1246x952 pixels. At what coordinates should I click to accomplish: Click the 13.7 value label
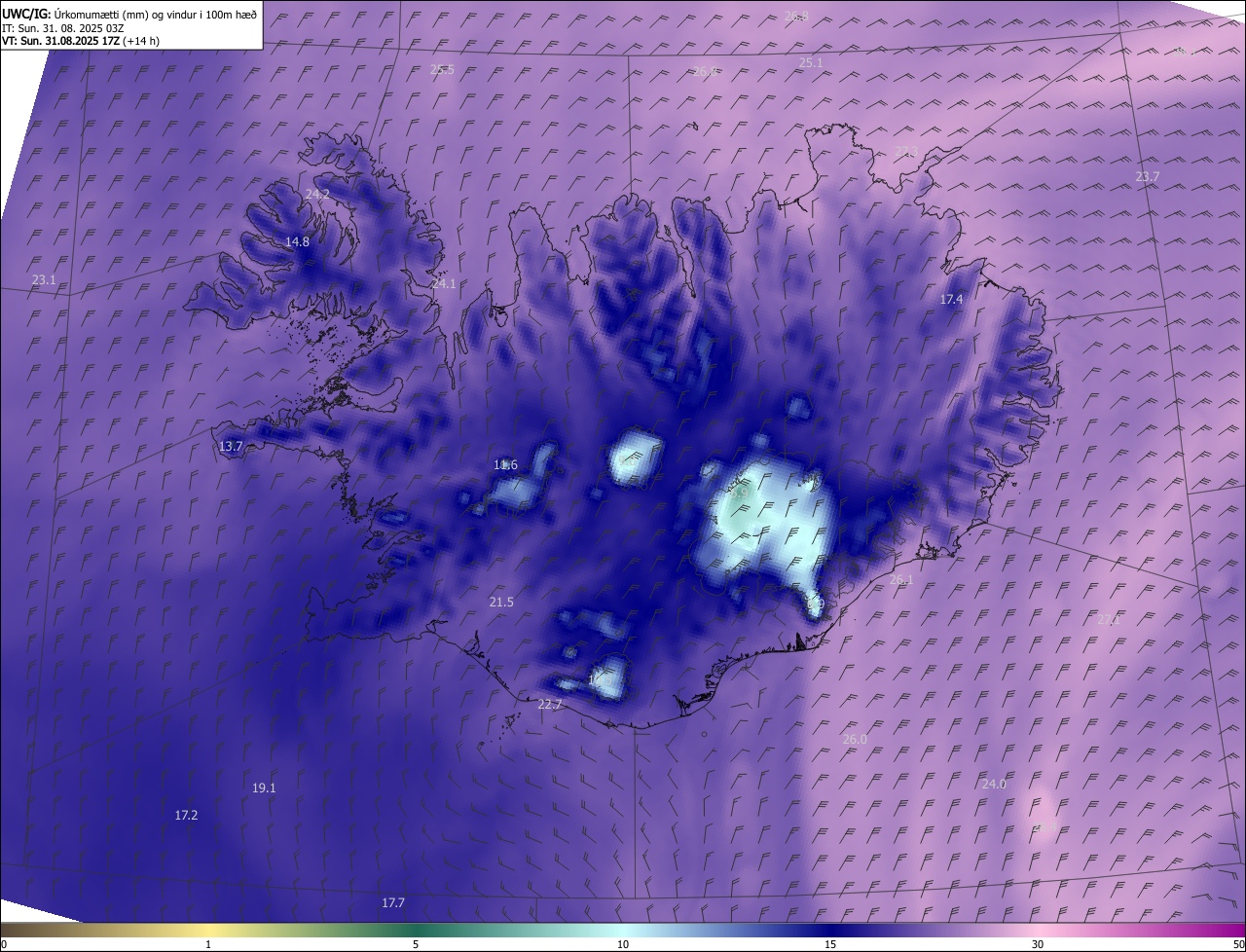pyautogui.click(x=231, y=446)
